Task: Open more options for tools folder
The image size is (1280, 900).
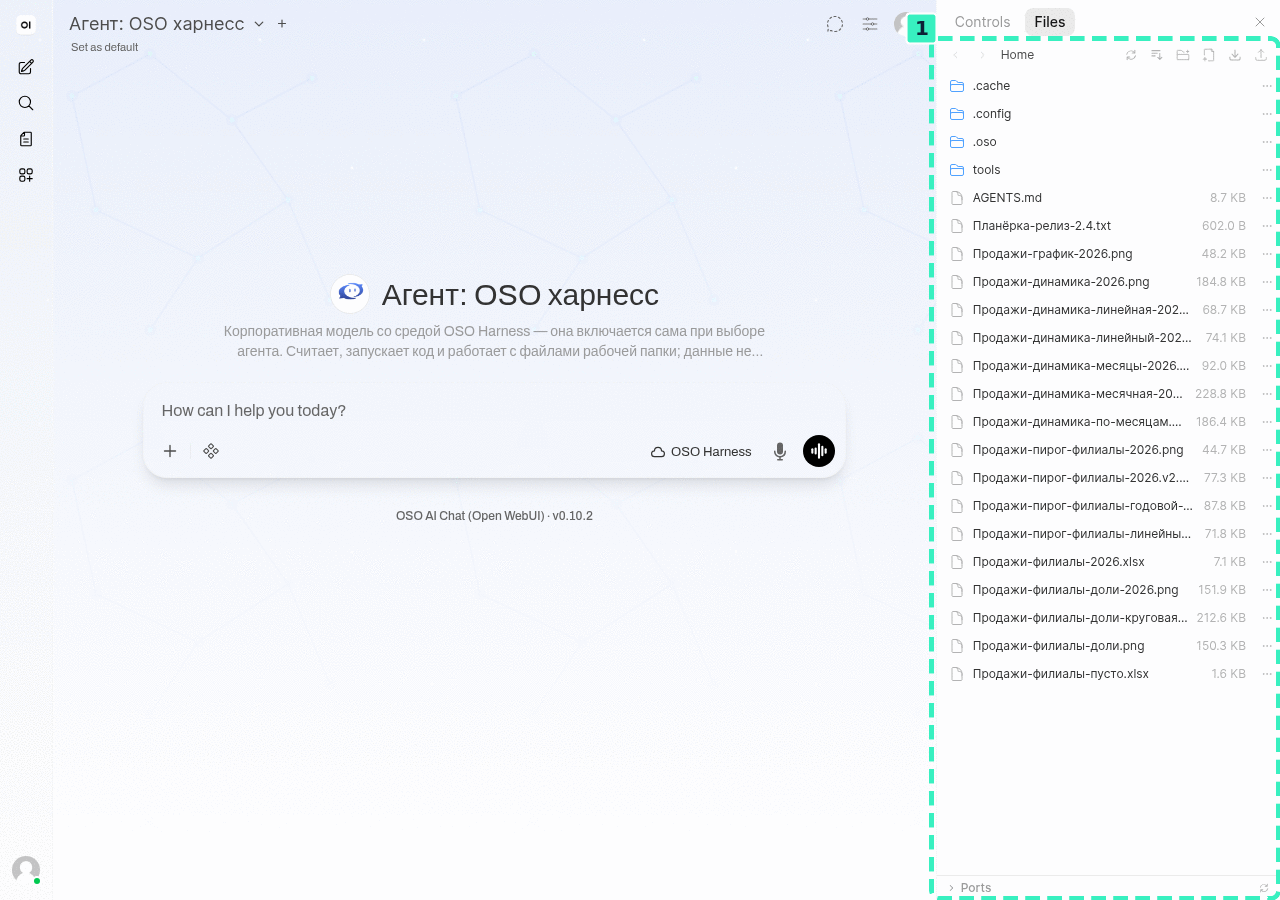Action: pos(1267,170)
